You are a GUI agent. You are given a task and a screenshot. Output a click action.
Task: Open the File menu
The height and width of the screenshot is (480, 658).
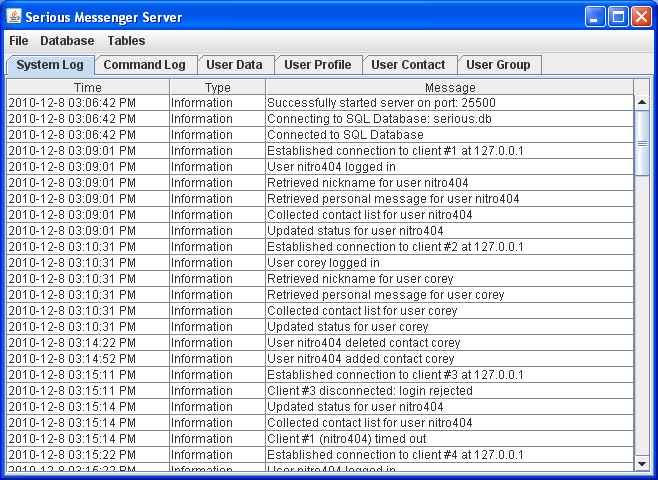pyautogui.click(x=19, y=41)
